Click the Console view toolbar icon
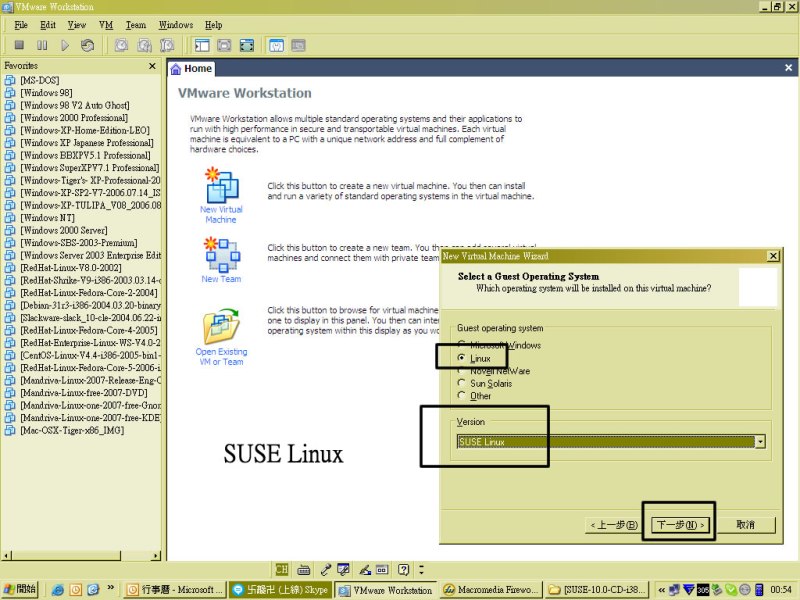Image resolution: width=800 pixels, height=600 pixels. [x=298, y=45]
